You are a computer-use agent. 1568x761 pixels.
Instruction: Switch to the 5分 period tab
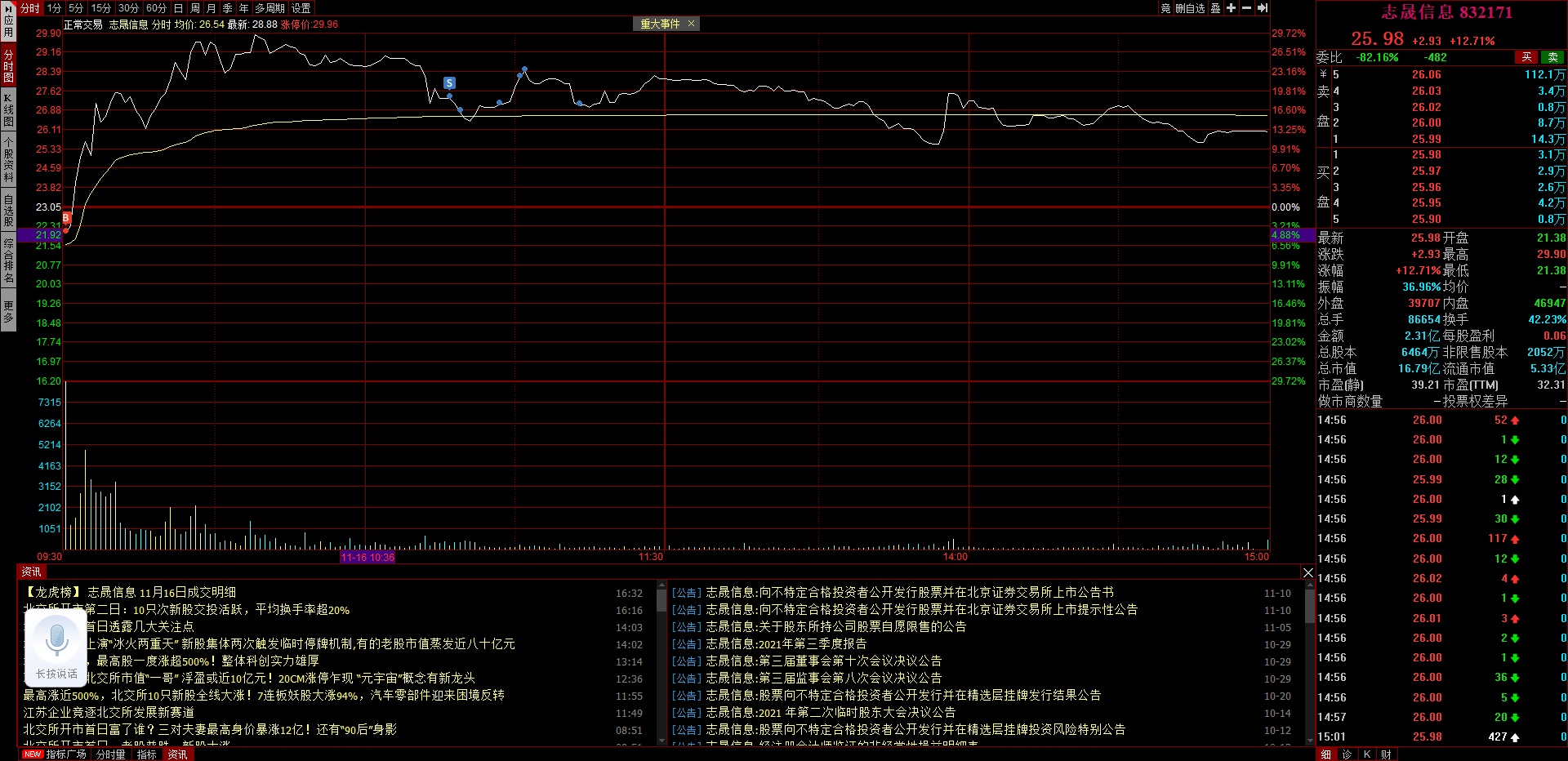(76, 8)
